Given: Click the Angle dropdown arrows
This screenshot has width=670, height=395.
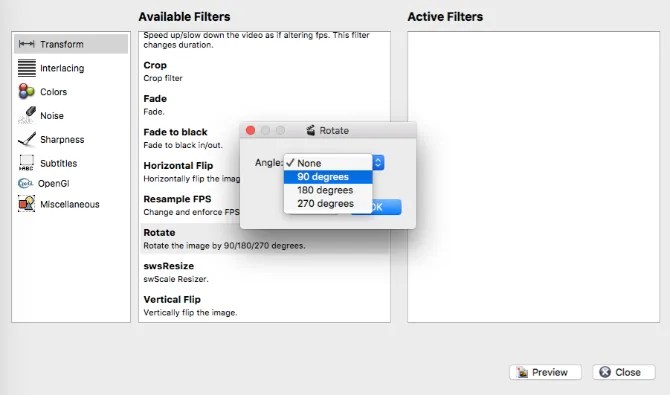Looking at the screenshot, I should click(378, 162).
